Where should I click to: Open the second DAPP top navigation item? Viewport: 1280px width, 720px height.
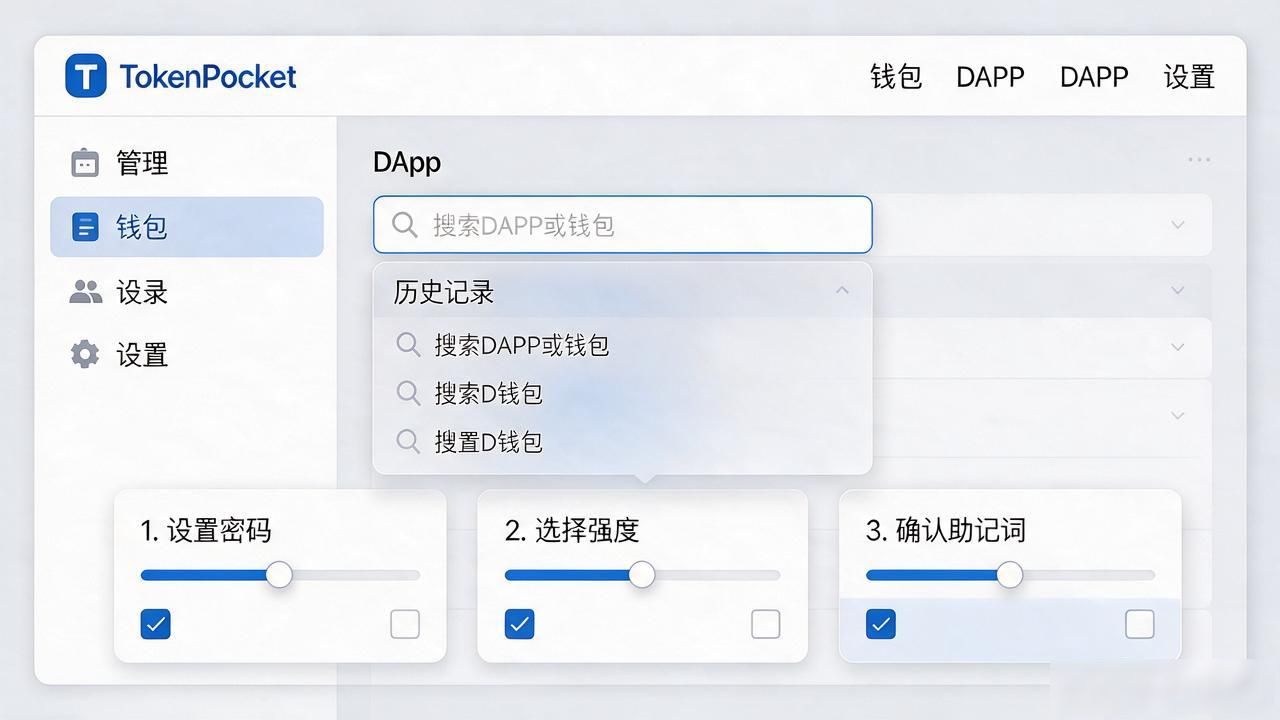click(1094, 77)
